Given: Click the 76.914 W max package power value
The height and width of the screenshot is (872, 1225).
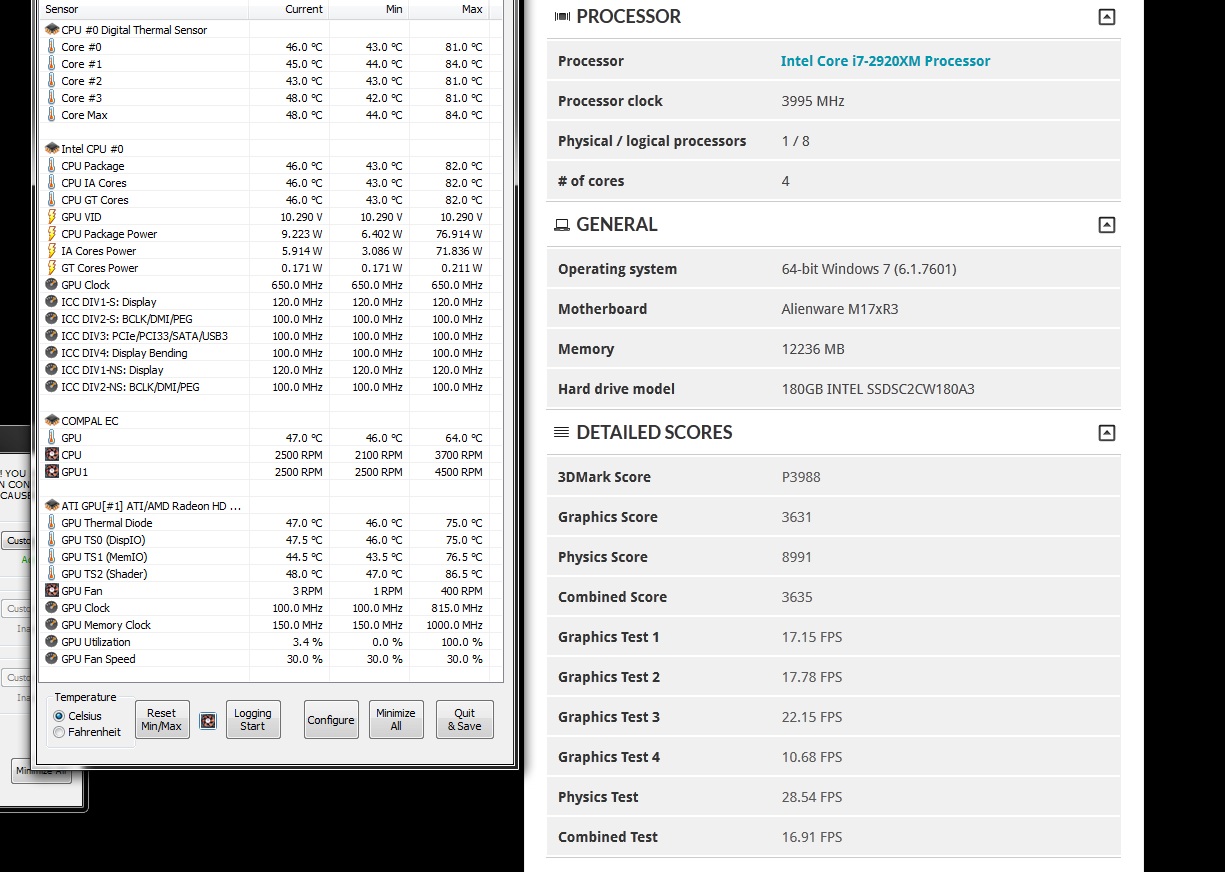Looking at the screenshot, I should click(458, 234).
